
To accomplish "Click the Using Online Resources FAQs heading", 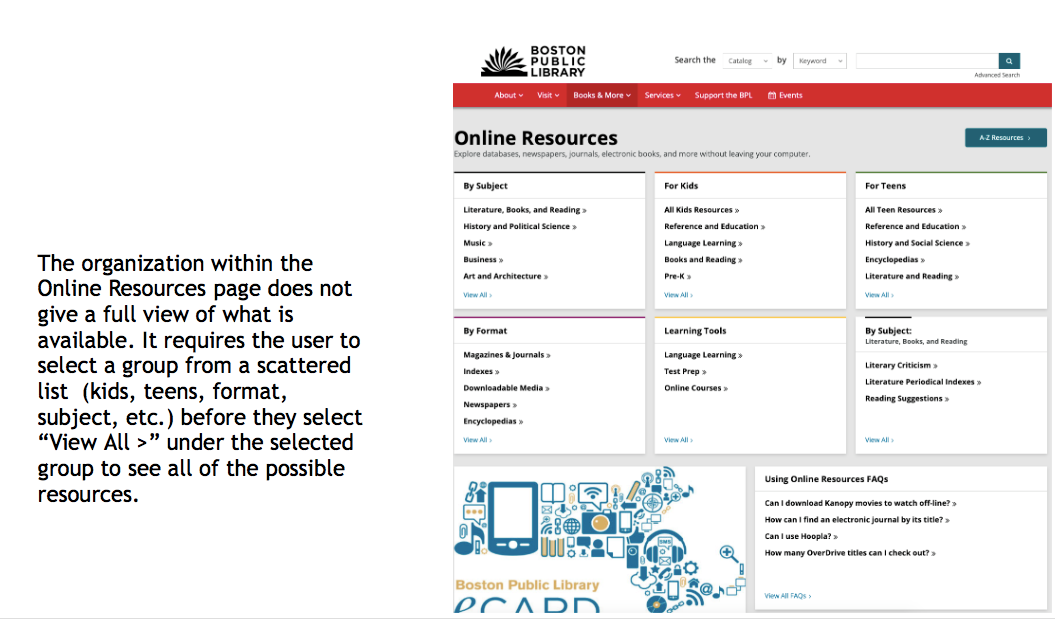I will 826,479.
